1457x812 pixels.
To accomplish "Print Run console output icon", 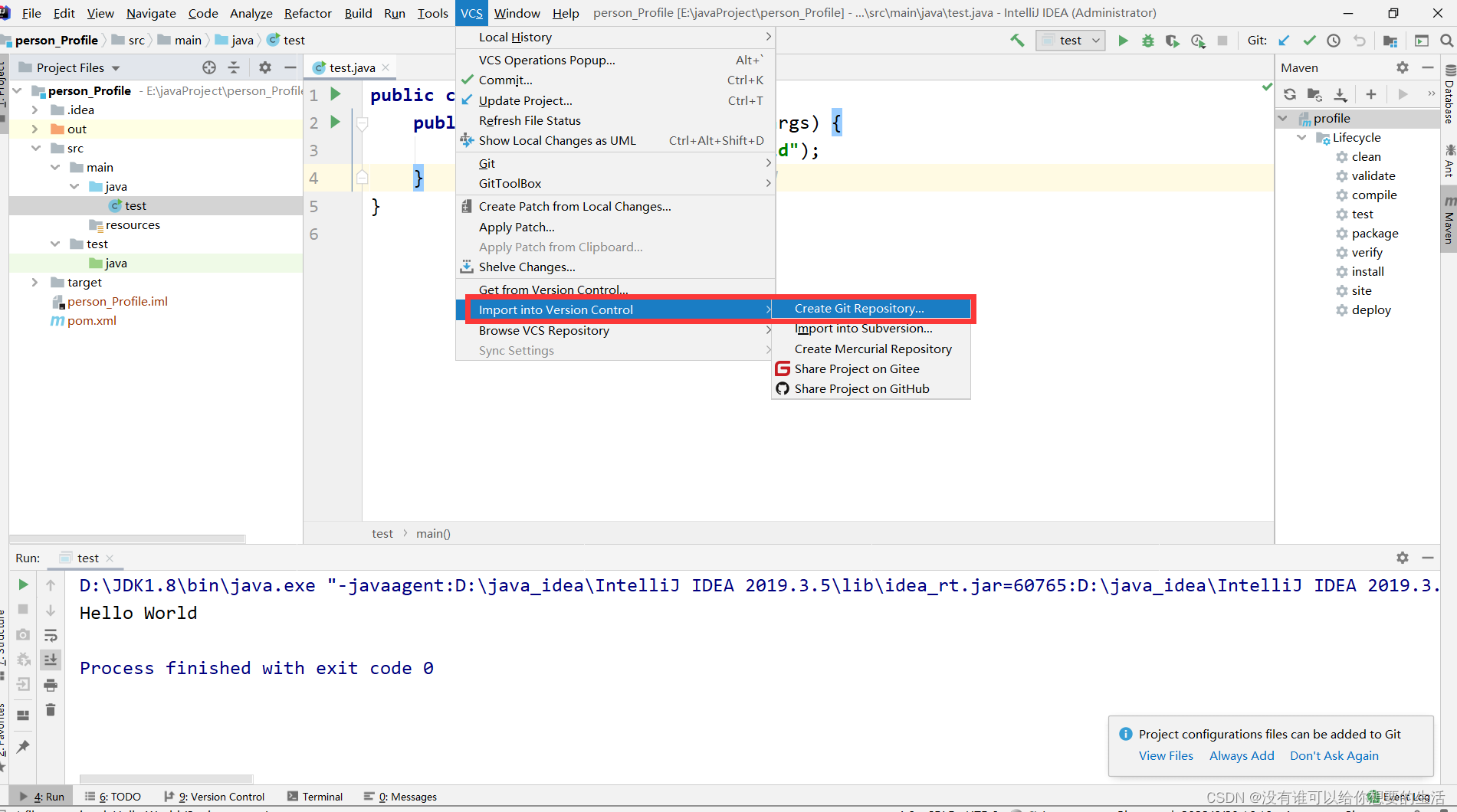I will pyautogui.click(x=51, y=685).
